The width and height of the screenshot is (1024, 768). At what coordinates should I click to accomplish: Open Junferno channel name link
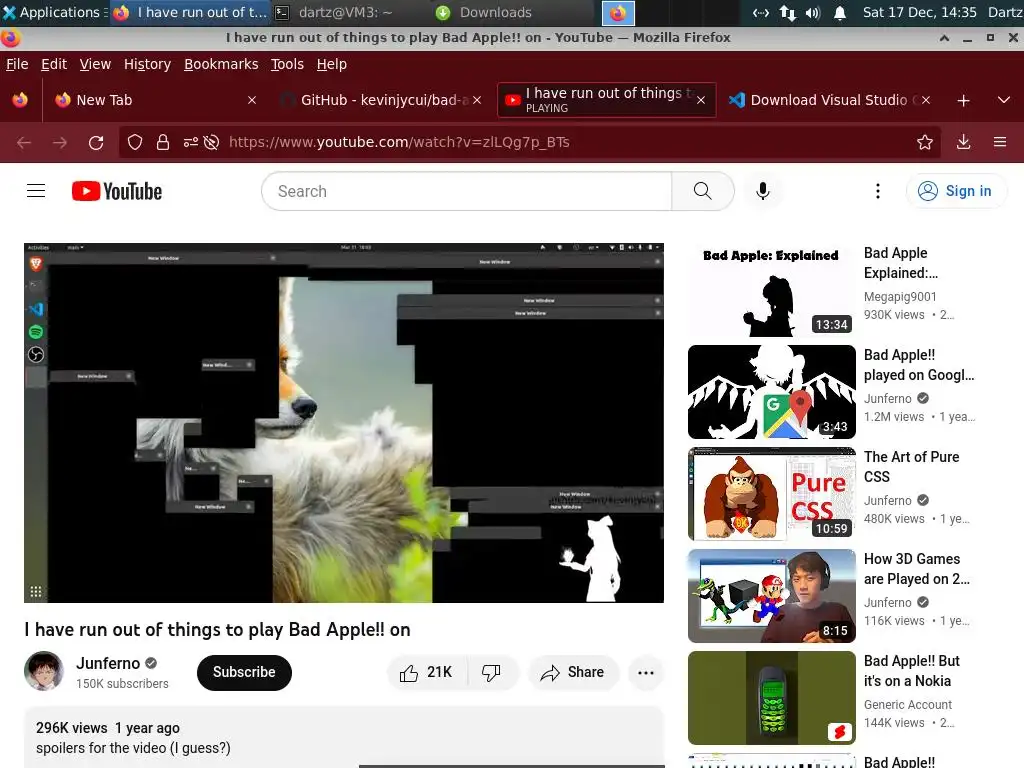point(108,663)
